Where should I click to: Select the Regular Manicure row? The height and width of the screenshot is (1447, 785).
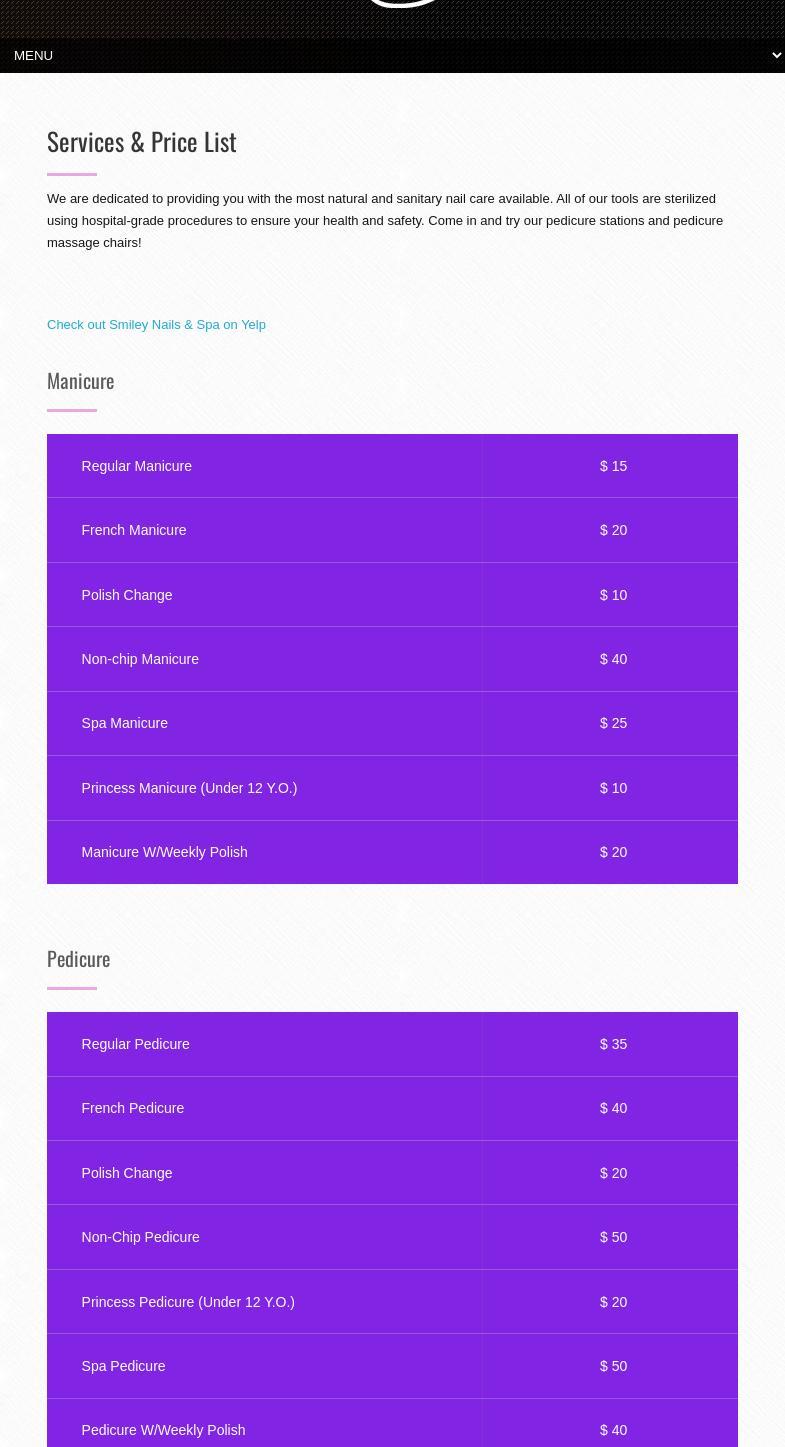pos(136,466)
